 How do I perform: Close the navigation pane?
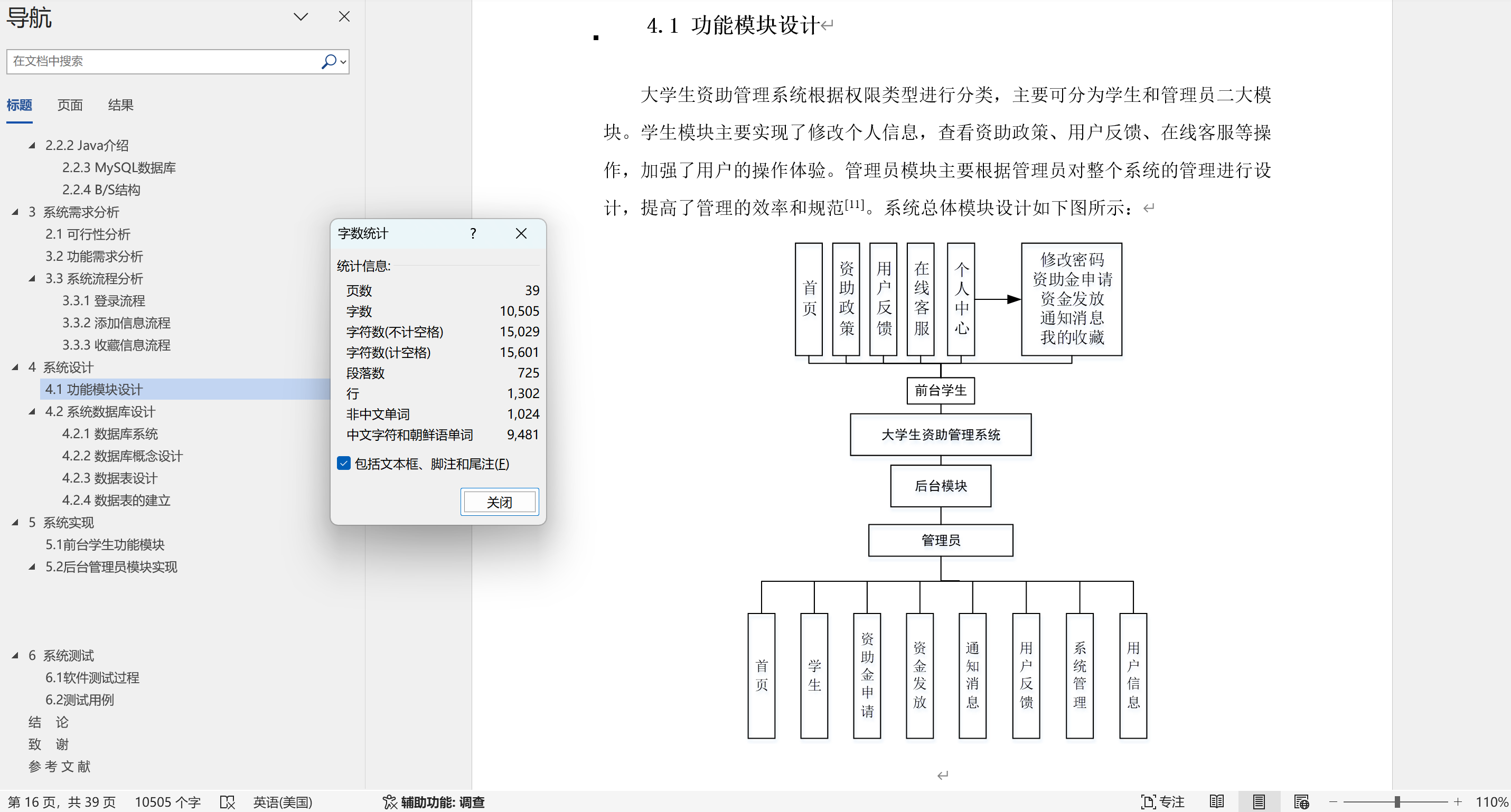pos(344,16)
